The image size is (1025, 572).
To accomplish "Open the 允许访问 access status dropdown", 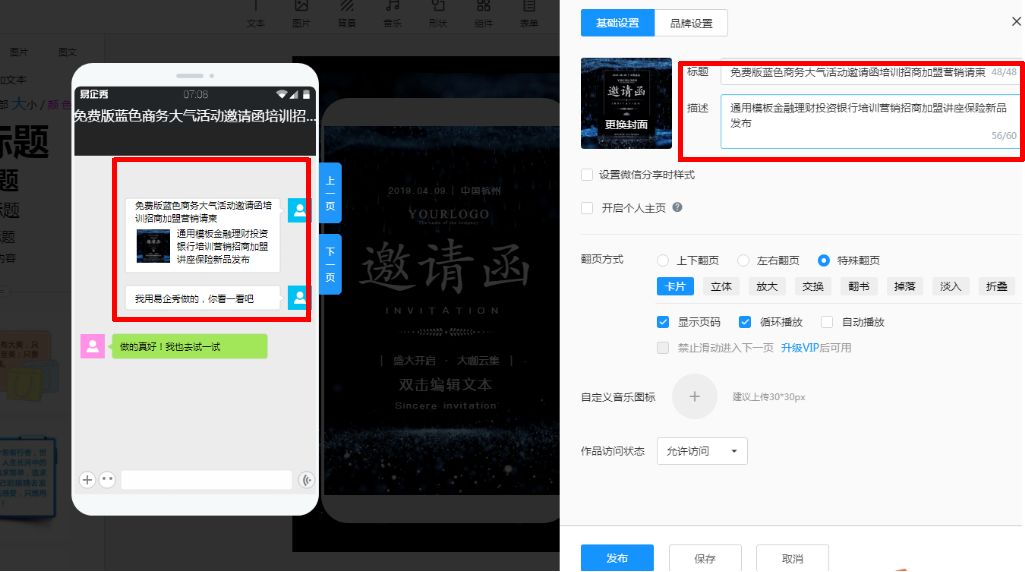I will point(702,451).
